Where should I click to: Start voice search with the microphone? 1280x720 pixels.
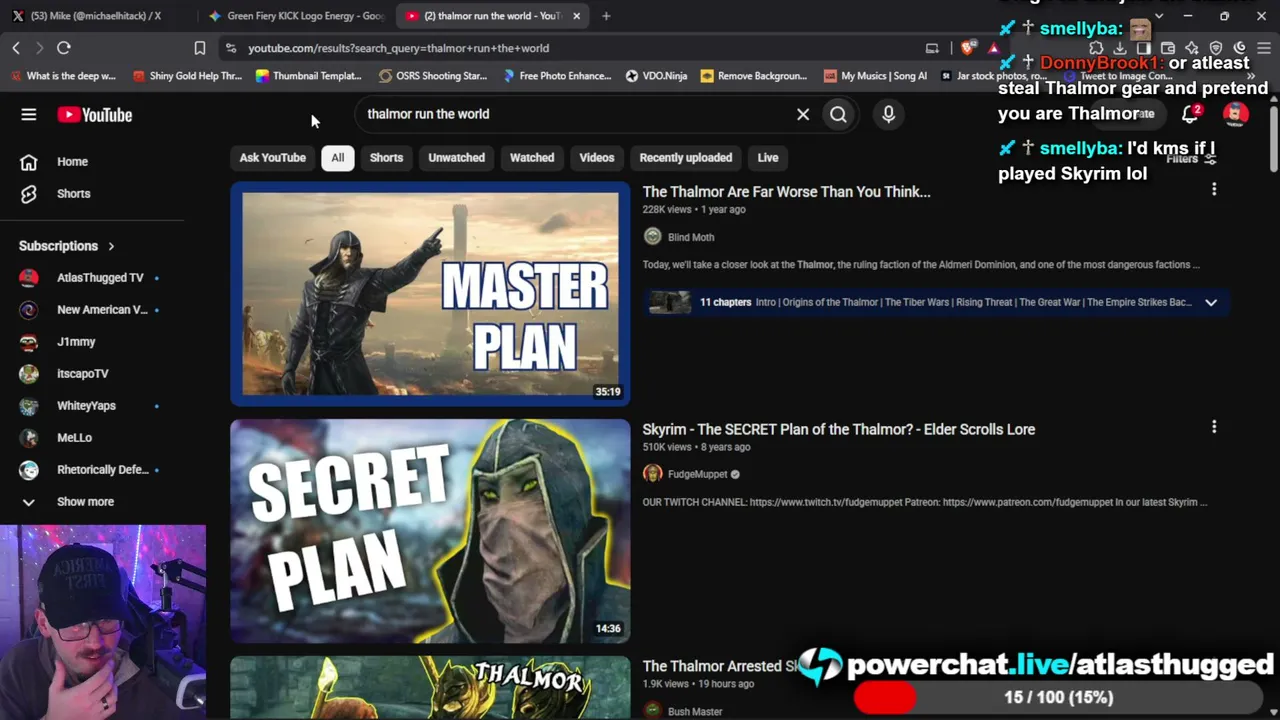[x=888, y=114]
